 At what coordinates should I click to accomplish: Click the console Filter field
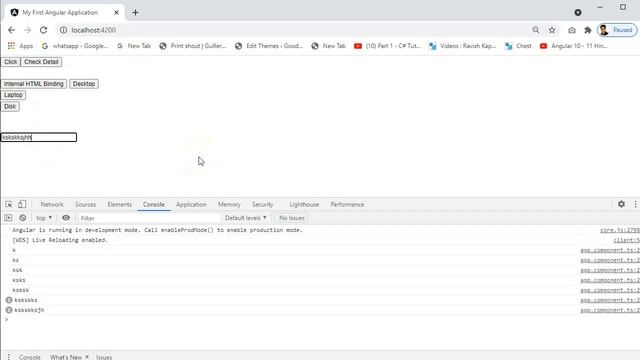(149, 218)
